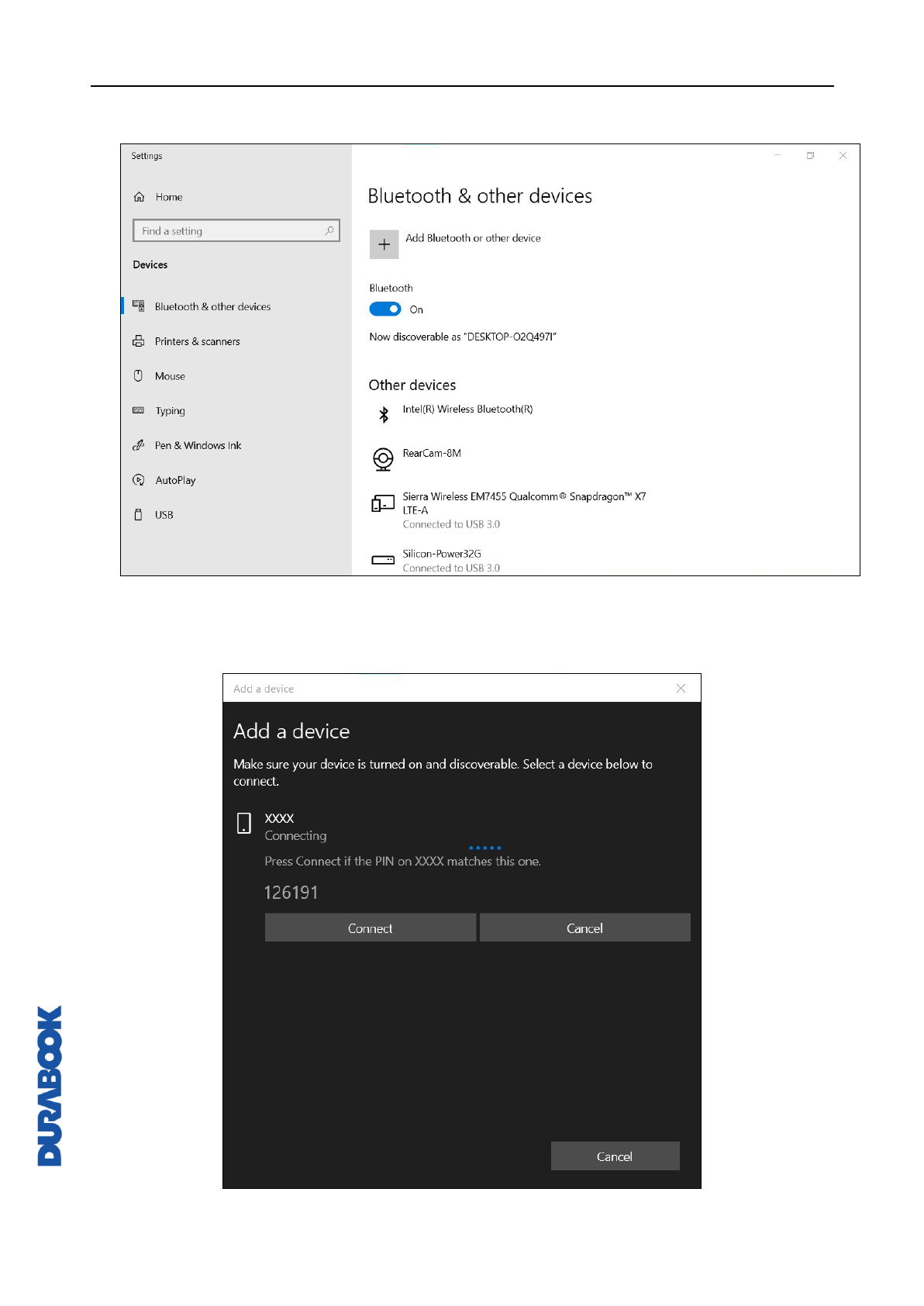This screenshot has width=924, height=1306.
Task: Open Bluetooth & other devices menu item
Action: click(x=212, y=307)
